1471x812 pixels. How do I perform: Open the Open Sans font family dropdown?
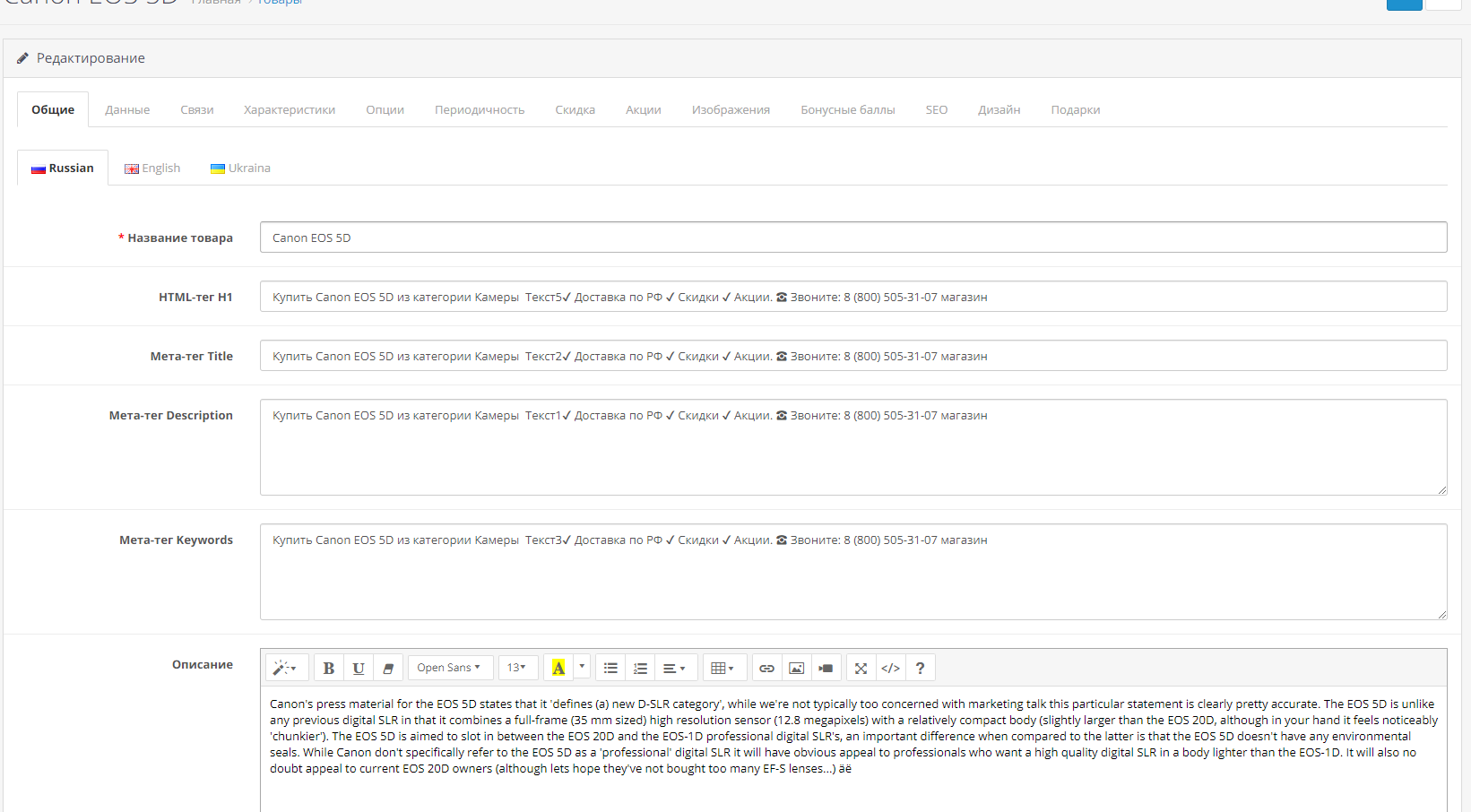click(x=449, y=668)
